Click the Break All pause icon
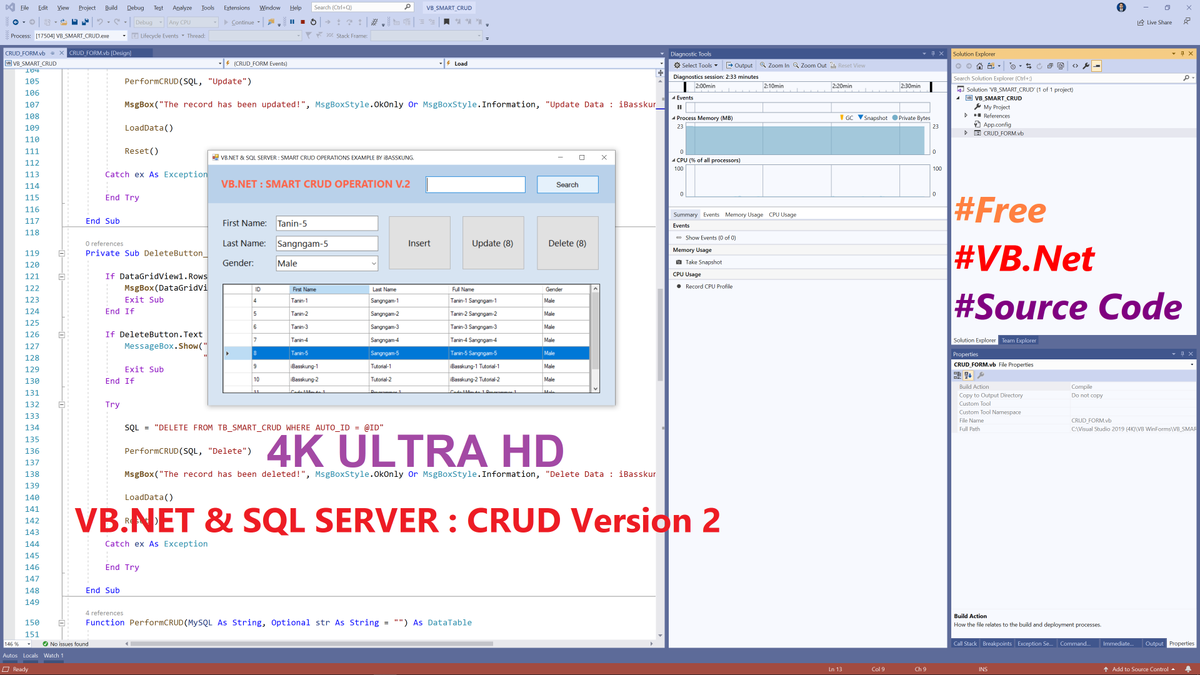1200x675 pixels. coord(292,22)
